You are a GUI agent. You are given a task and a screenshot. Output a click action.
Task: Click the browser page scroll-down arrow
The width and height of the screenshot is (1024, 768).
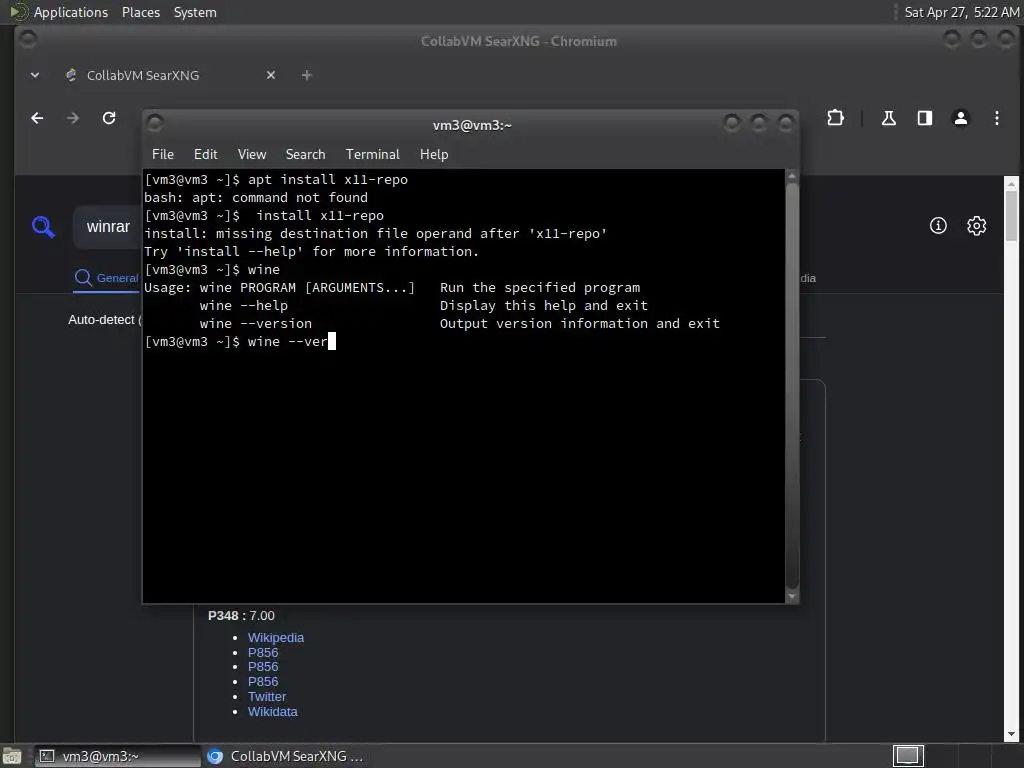(1011, 735)
